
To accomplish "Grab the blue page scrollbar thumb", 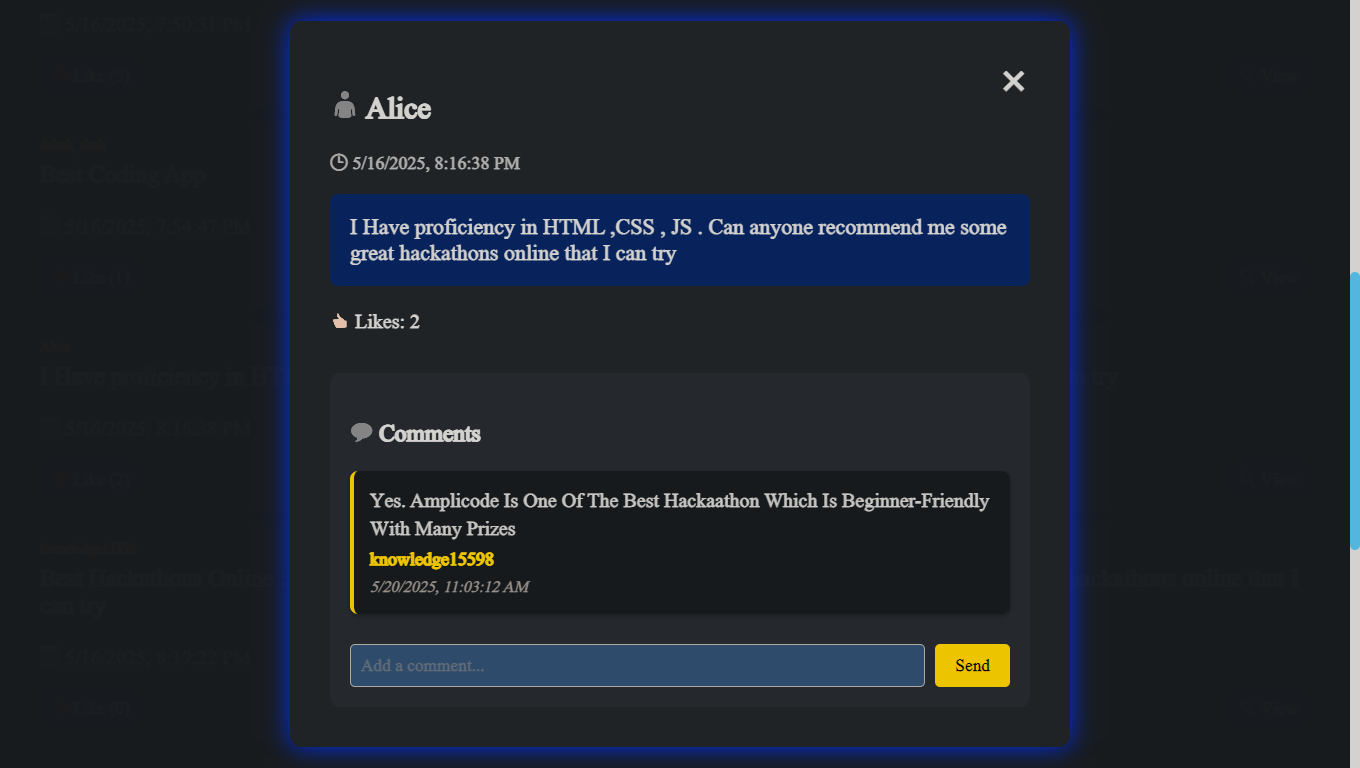I will click(x=1355, y=410).
